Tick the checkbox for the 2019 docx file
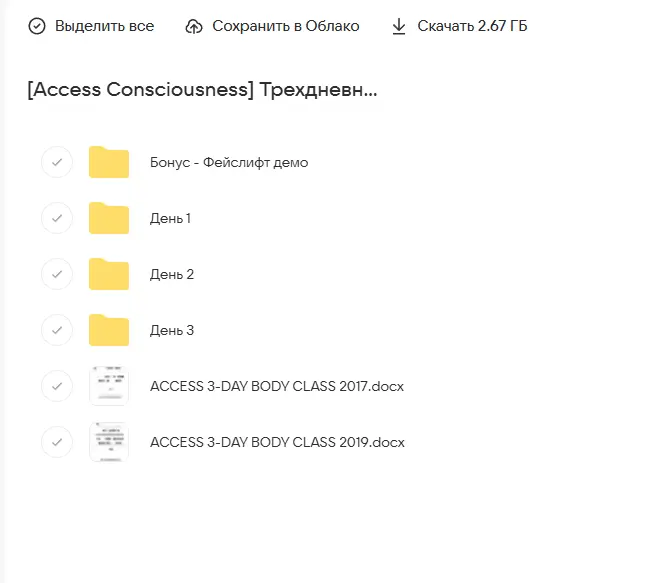The image size is (651, 583). (57, 442)
